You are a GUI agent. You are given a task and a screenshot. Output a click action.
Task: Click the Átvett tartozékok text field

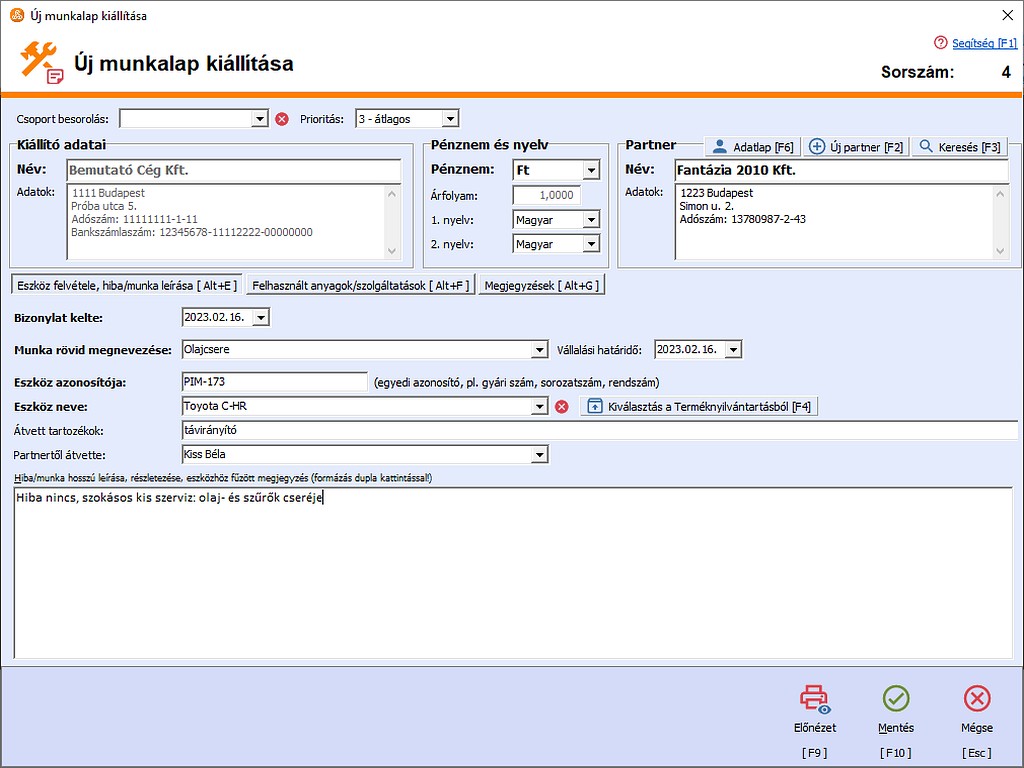coord(598,431)
